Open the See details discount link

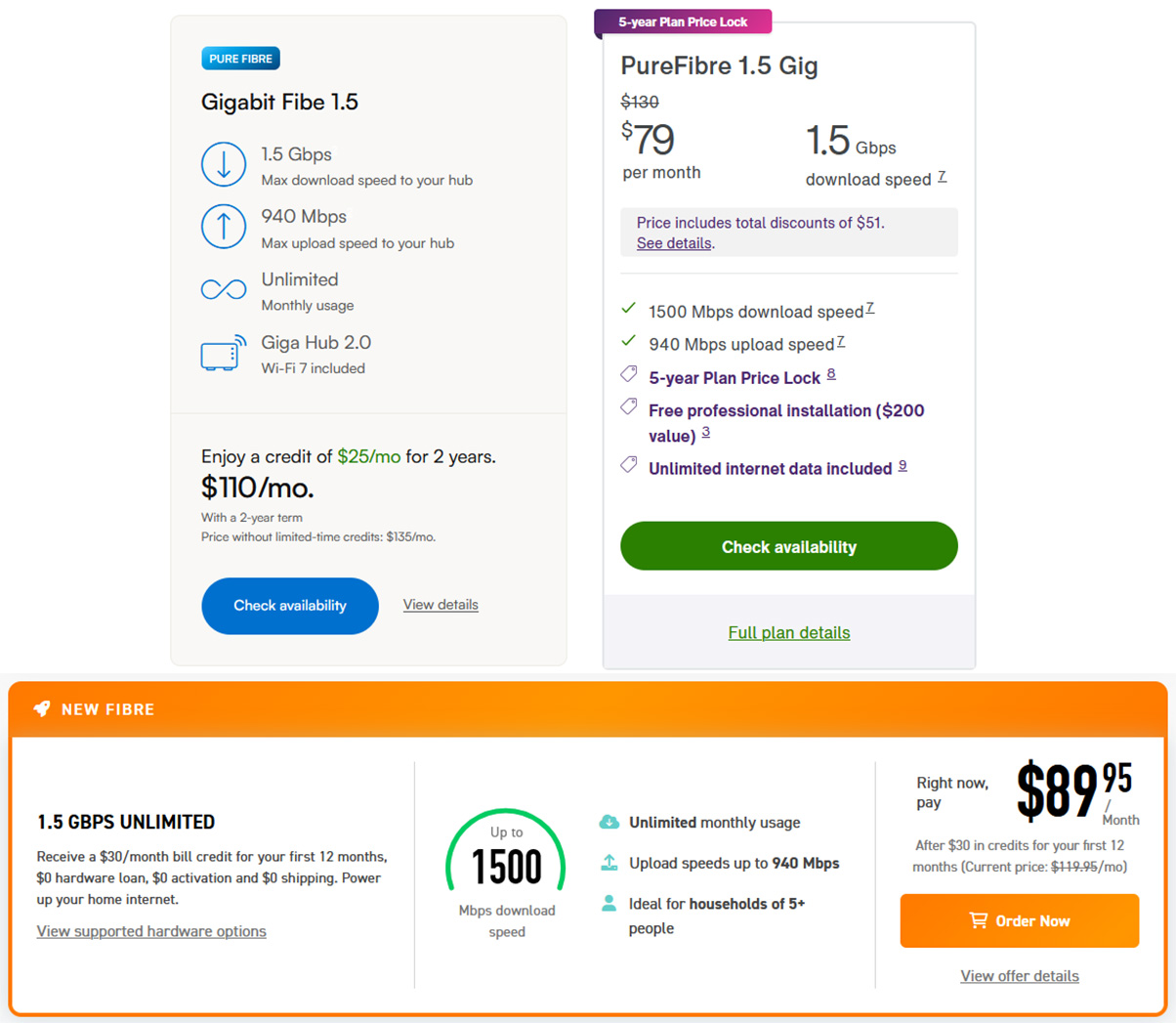pos(673,242)
